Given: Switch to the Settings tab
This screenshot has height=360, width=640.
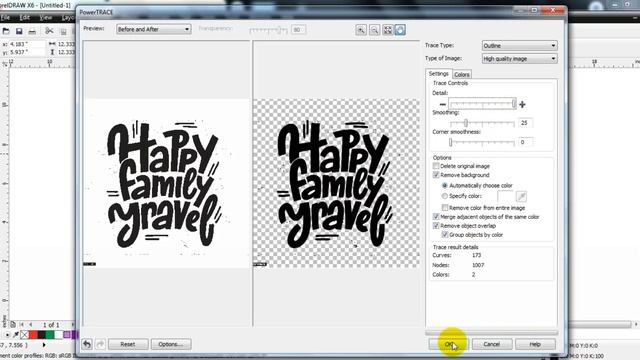Looking at the screenshot, I should coord(439,74).
